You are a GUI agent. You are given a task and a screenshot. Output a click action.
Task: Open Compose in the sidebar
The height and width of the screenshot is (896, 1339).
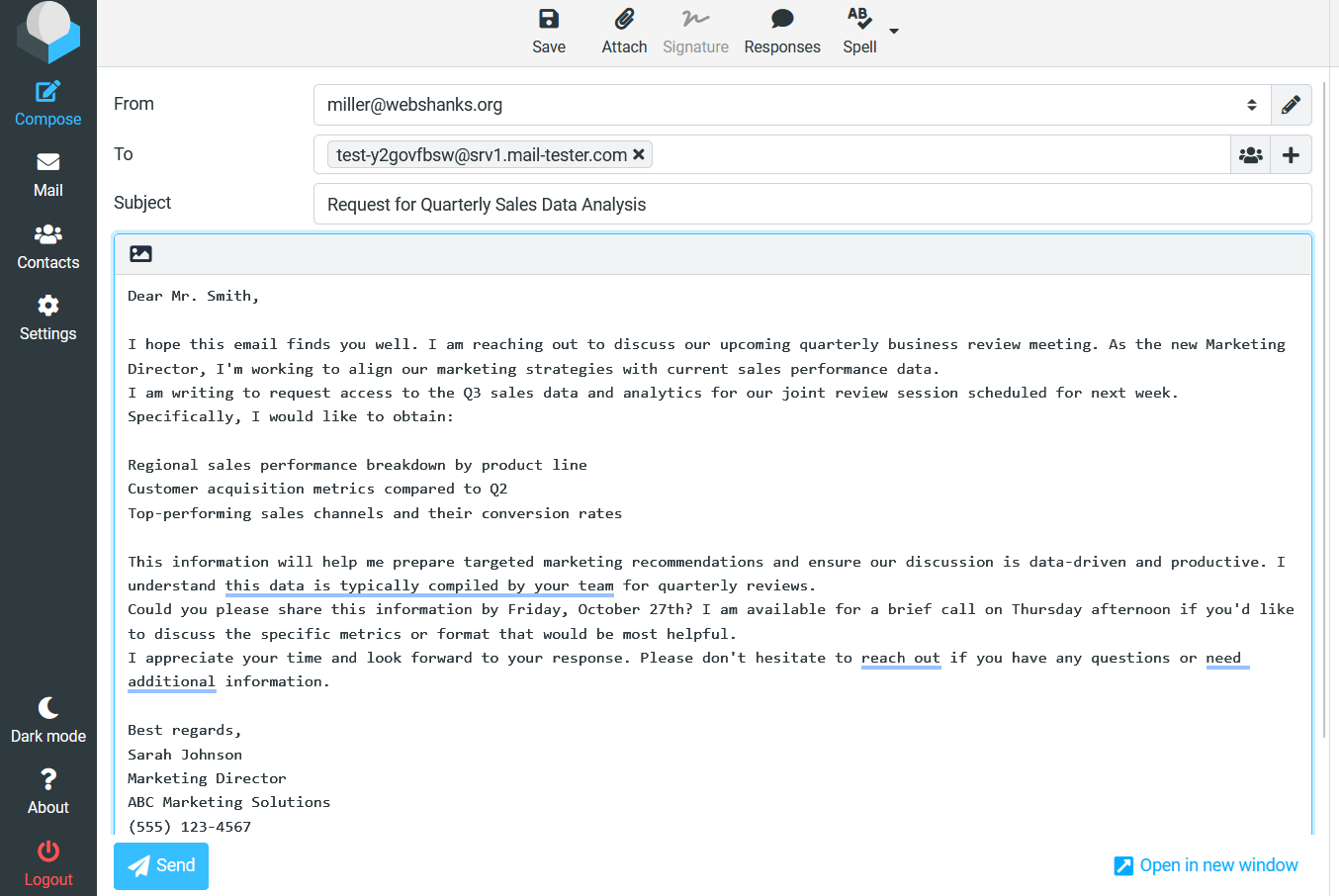pyautogui.click(x=48, y=104)
